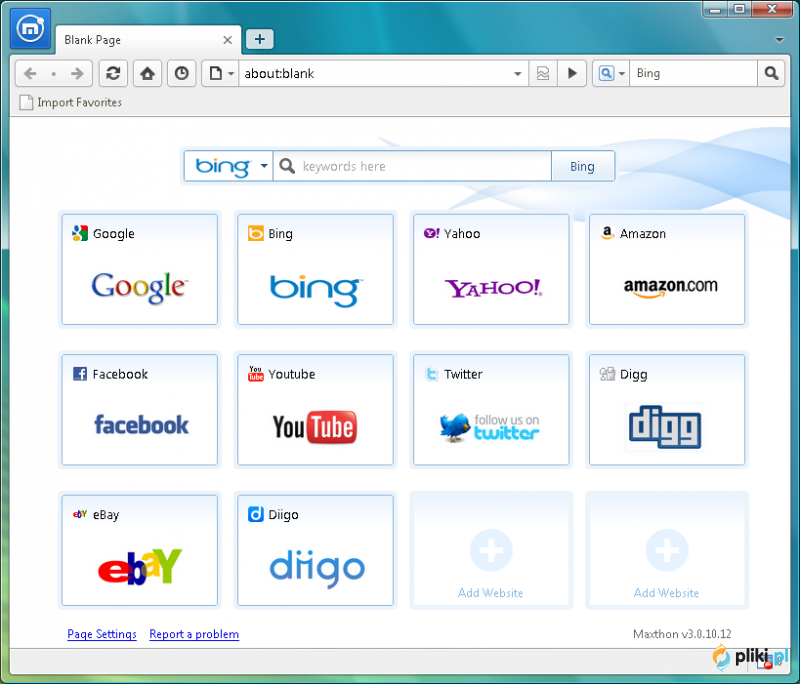
Task: Open the Amazon quick access tile
Action: [667, 269]
